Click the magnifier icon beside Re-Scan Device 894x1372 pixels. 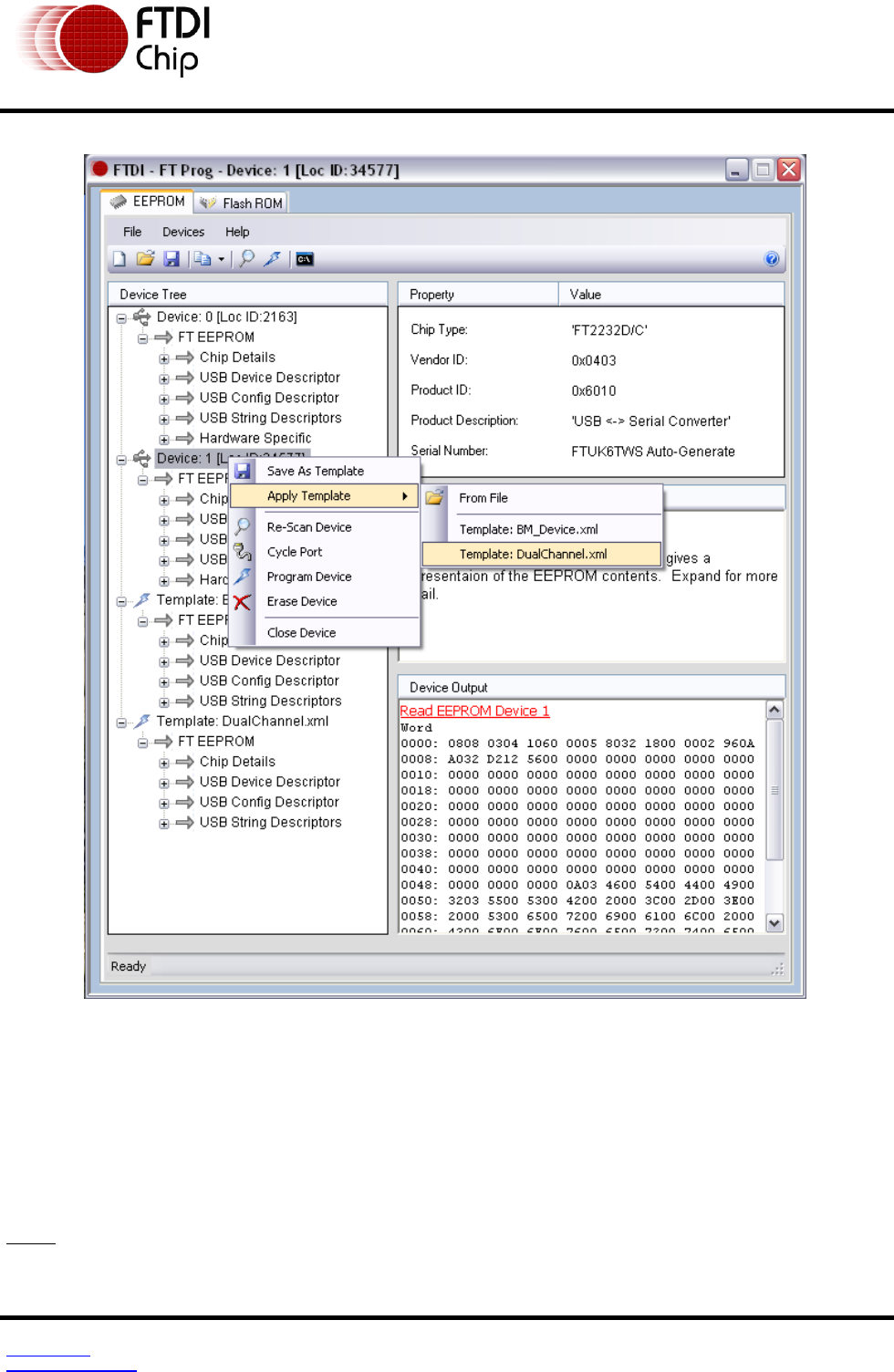(x=243, y=526)
